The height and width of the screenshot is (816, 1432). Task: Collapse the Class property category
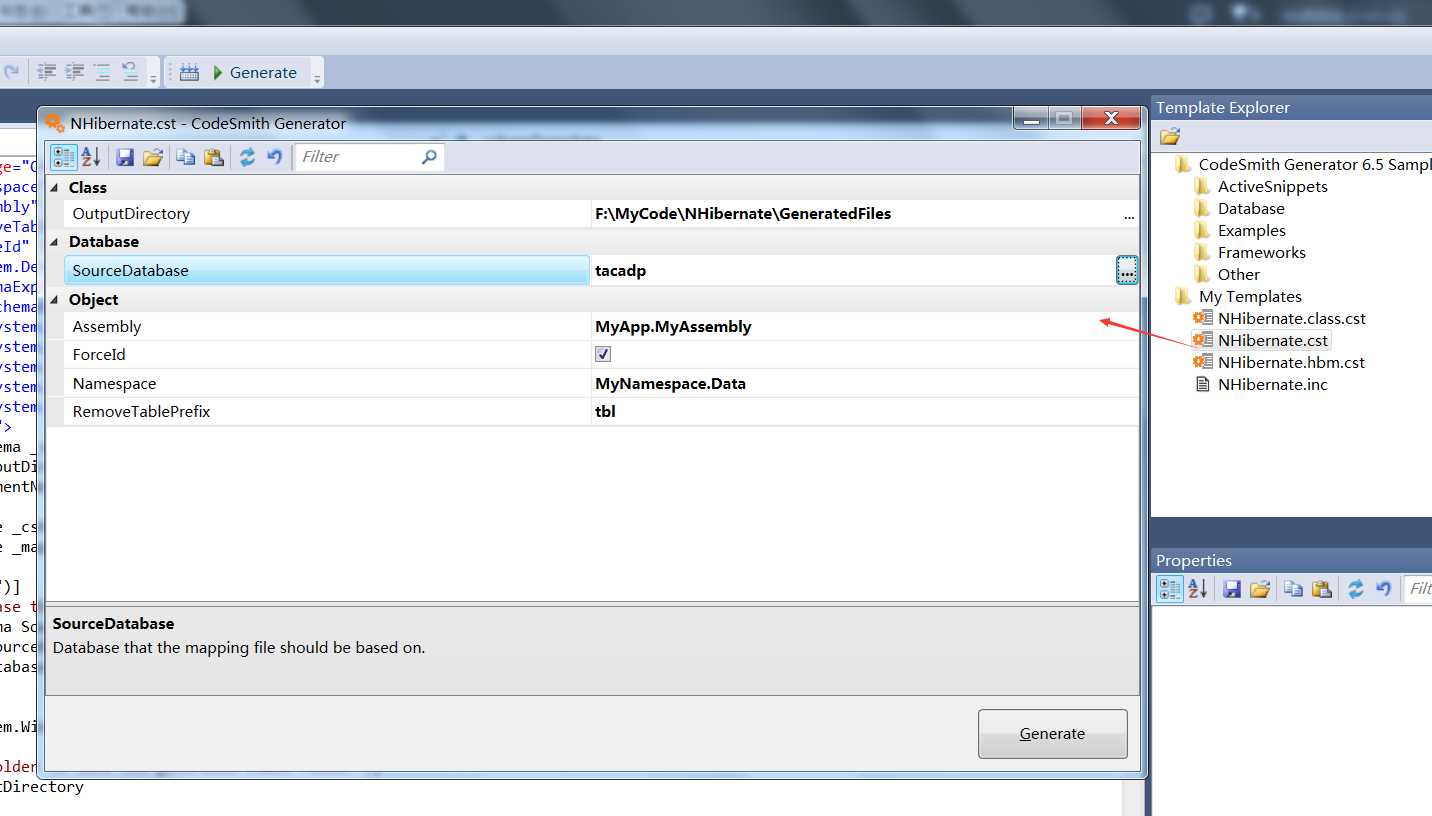tap(54, 187)
